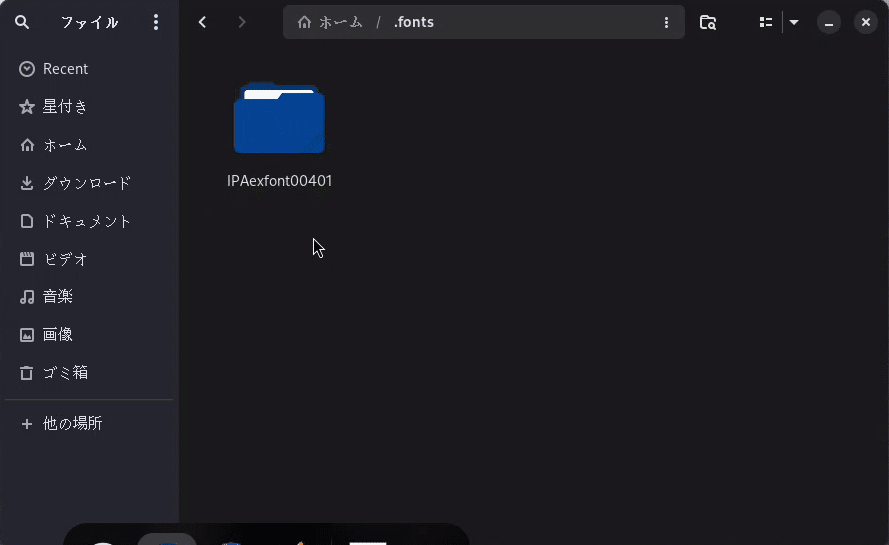This screenshot has width=889, height=545.
Task: Open the 星付き starred sidebar item
Action: click(89, 107)
